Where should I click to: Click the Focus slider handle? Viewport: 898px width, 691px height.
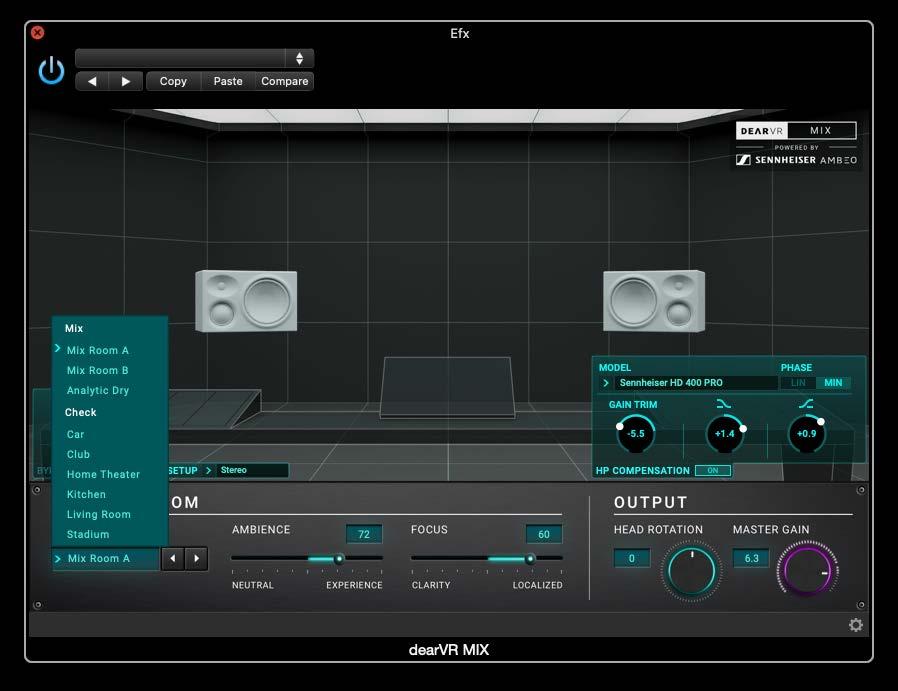(x=530, y=558)
